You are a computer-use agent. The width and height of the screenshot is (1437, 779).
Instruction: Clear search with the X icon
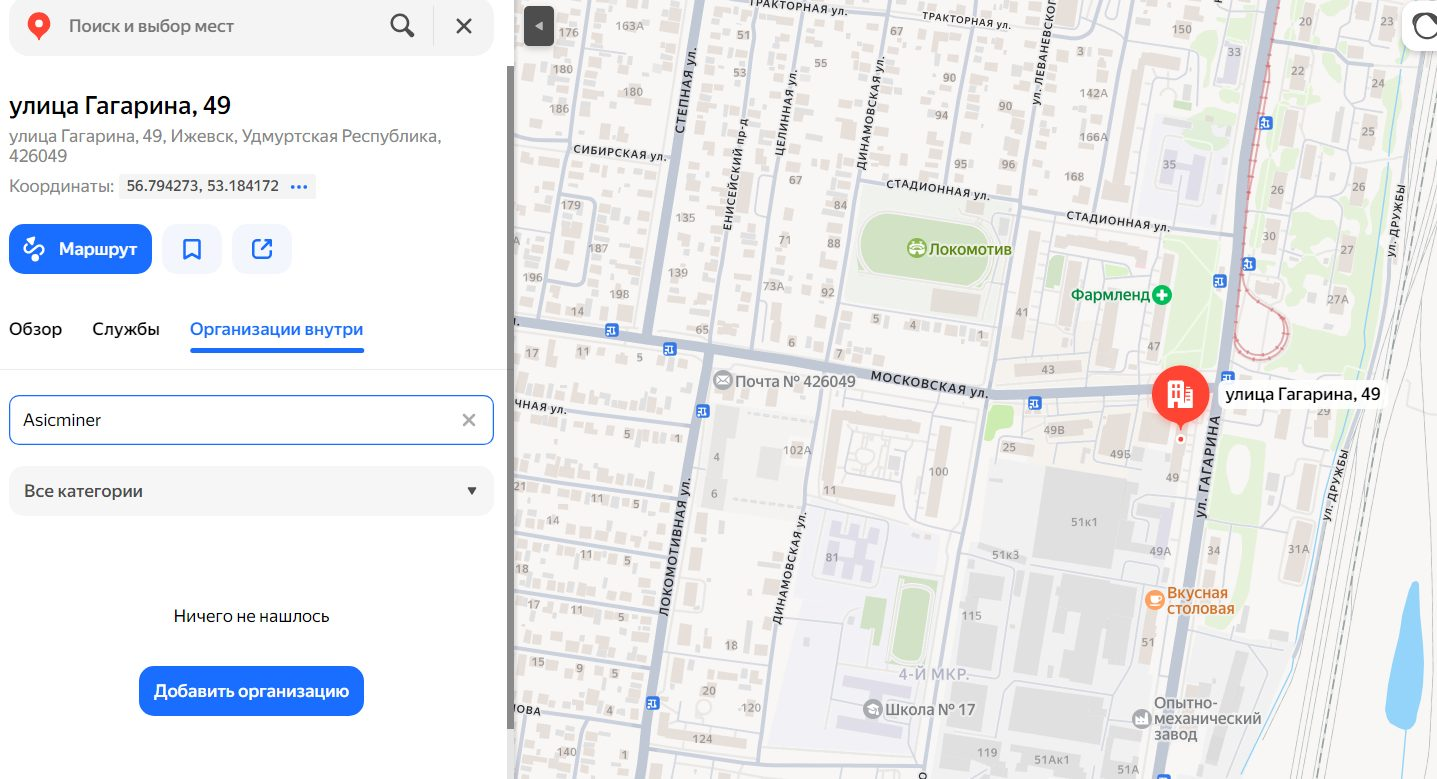[x=464, y=26]
